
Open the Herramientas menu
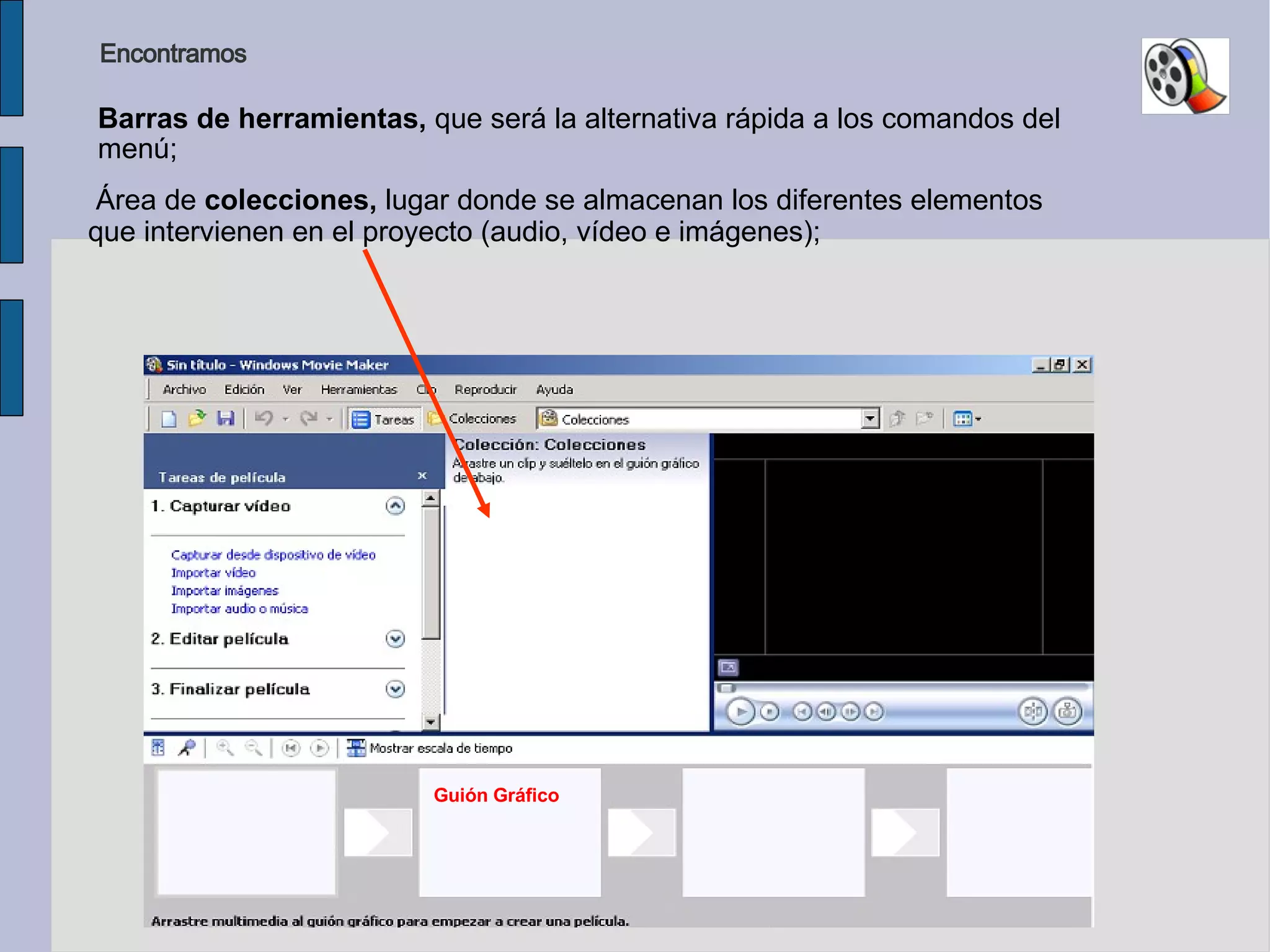pos(358,389)
